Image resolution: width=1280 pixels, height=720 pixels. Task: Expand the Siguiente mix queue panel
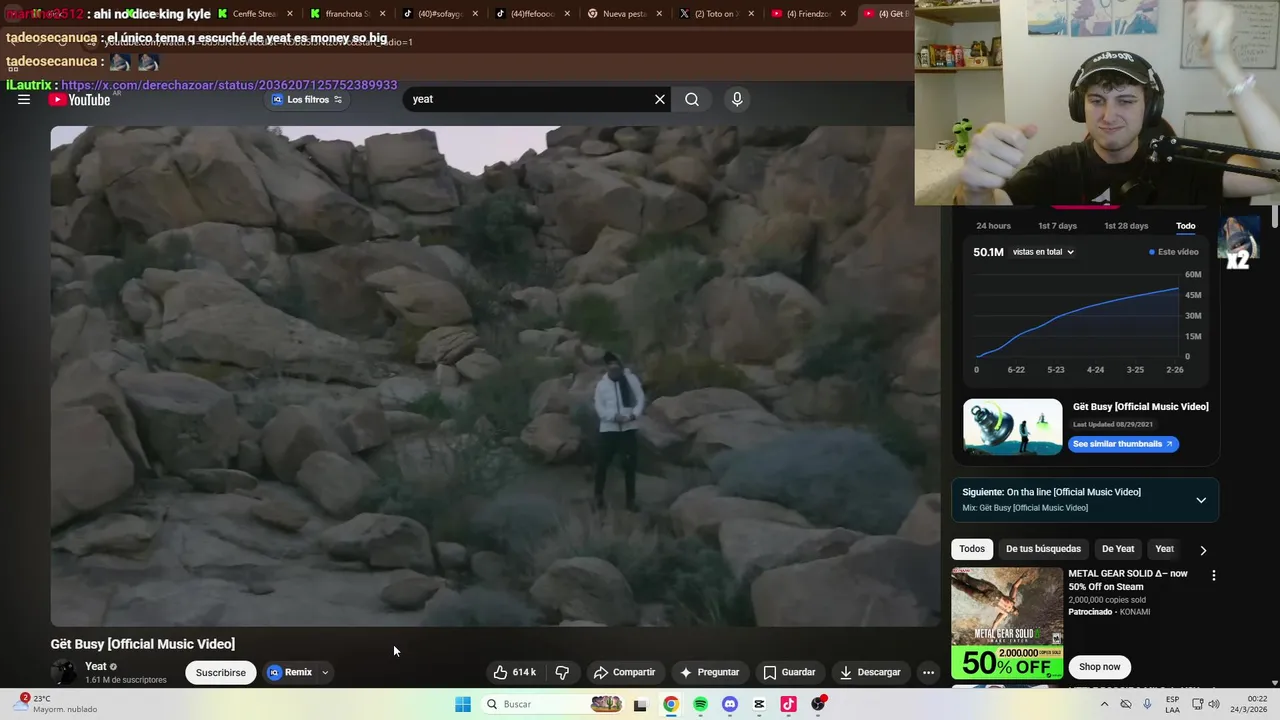point(1201,500)
